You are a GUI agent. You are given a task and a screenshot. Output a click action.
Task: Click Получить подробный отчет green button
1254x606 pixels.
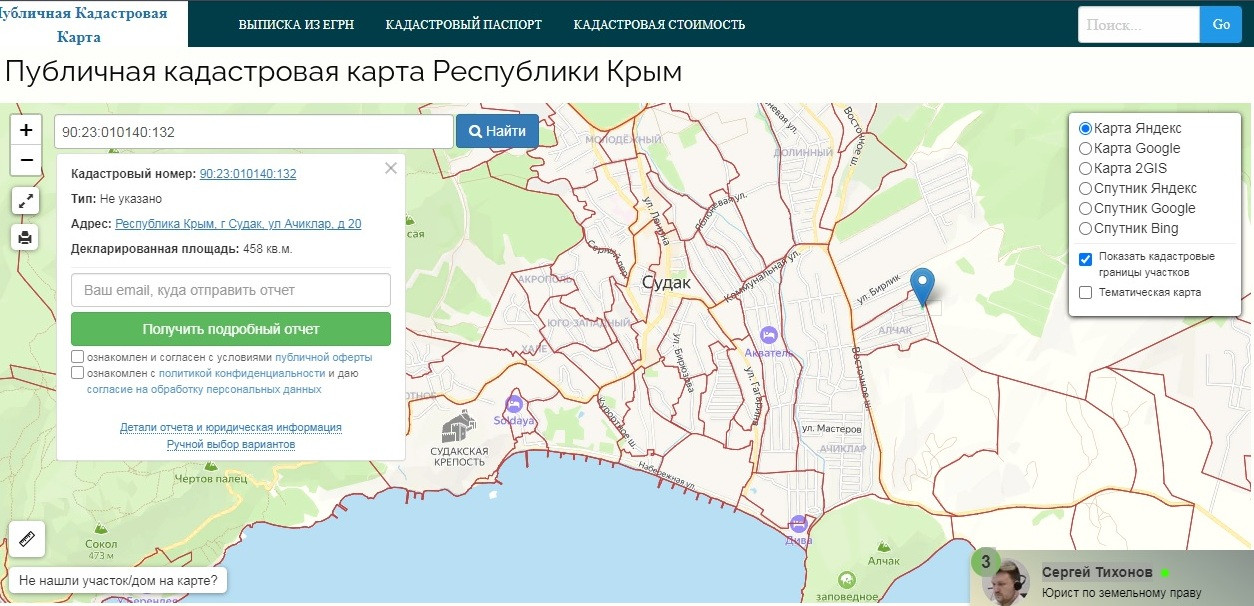pyautogui.click(x=231, y=329)
